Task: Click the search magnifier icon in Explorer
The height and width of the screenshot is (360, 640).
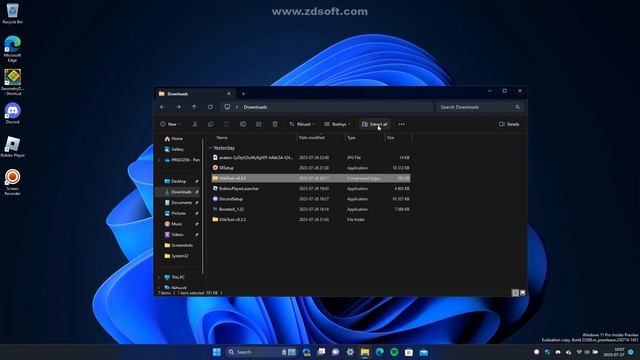Action: tap(518, 107)
